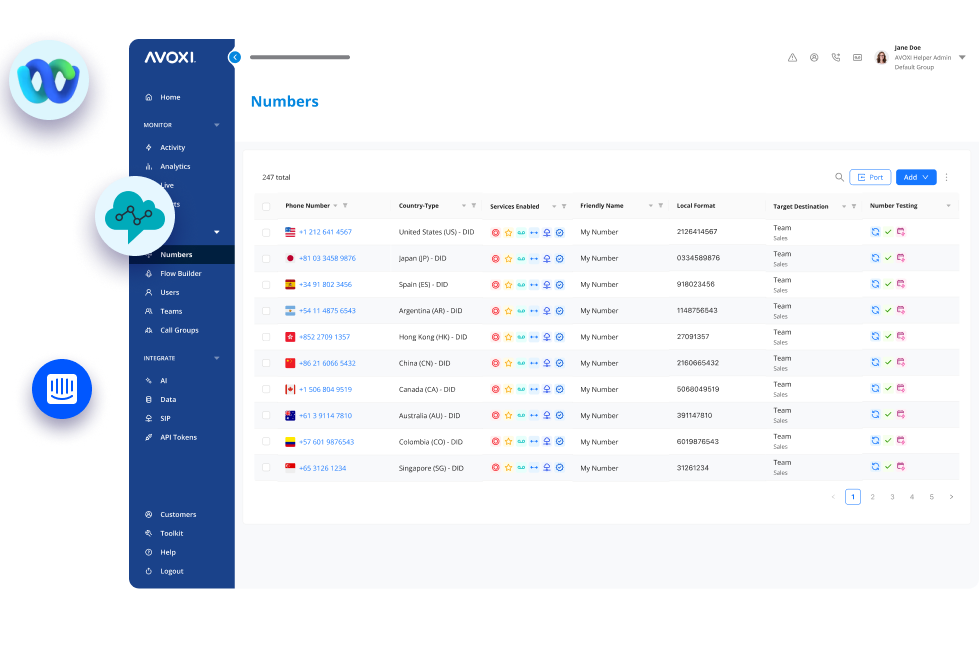Click the Port button
This screenshot has height=650, width=980.
pos(870,177)
